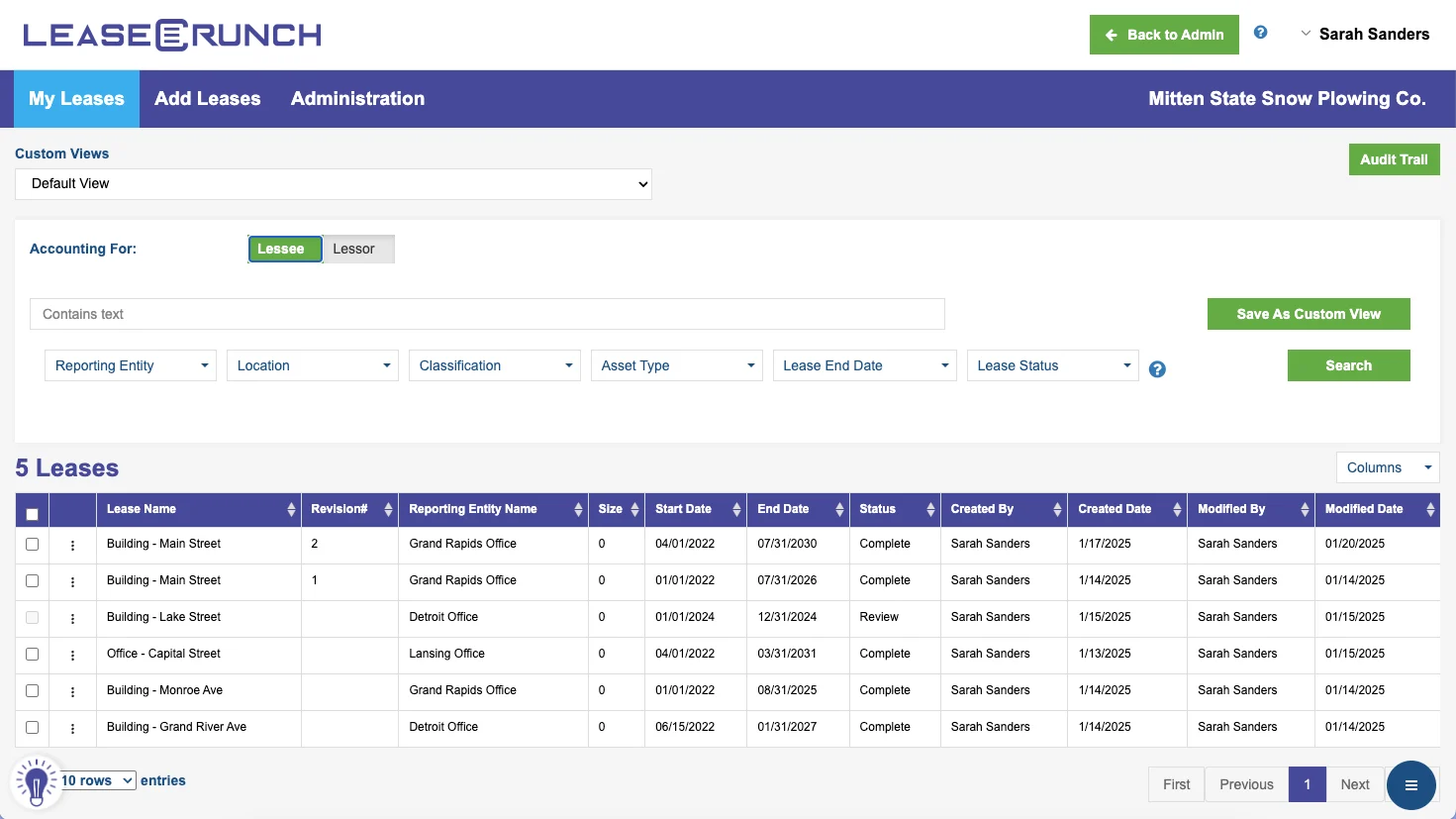
Task: Sort by Reporting Entity Name column arrows
Action: pyautogui.click(x=578, y=509)
